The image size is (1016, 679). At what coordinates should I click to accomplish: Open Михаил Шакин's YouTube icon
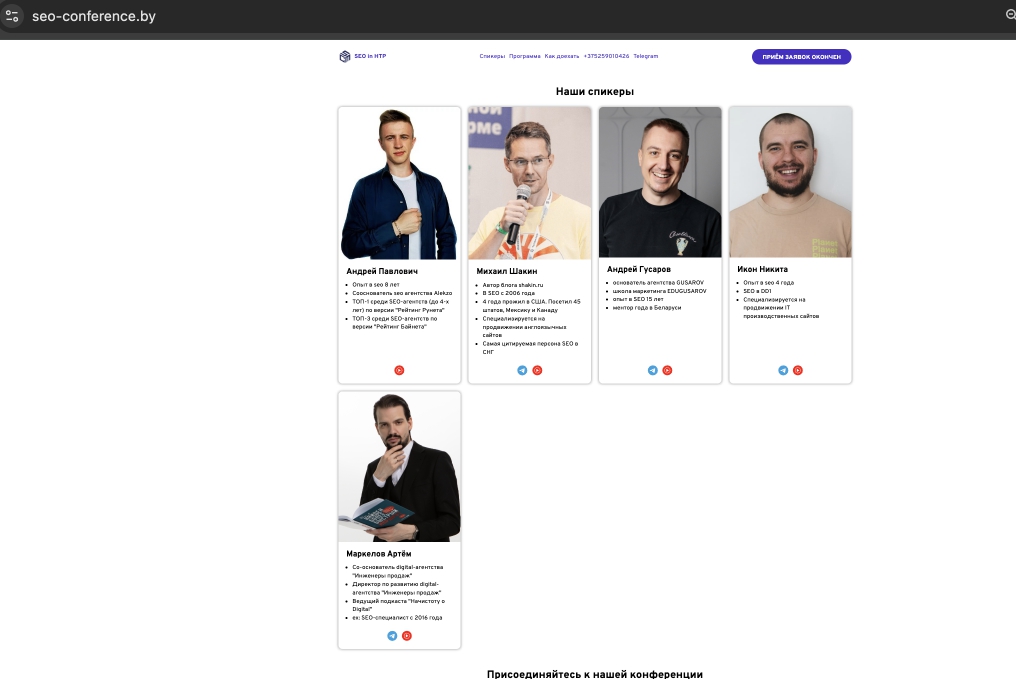pyautogui.click(x=537, y=370)
